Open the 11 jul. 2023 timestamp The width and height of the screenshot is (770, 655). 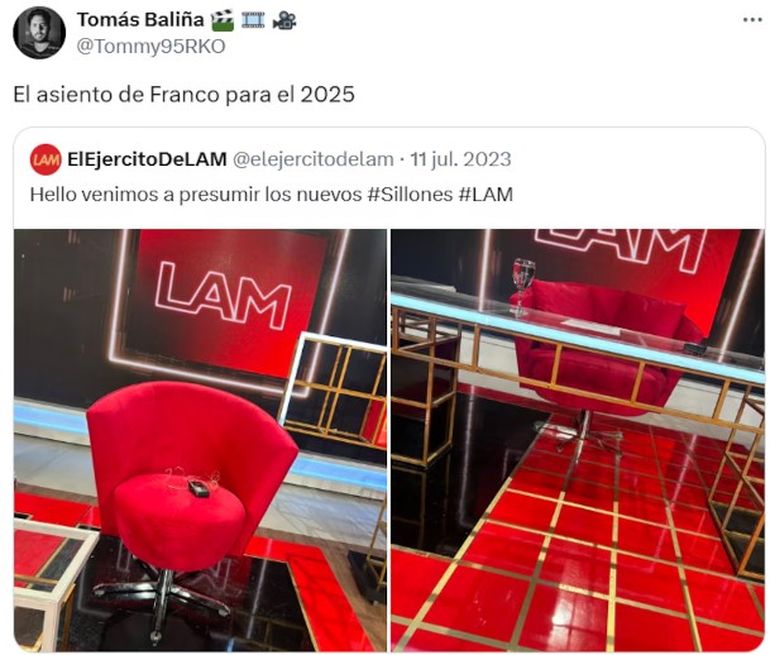(461, 160)
